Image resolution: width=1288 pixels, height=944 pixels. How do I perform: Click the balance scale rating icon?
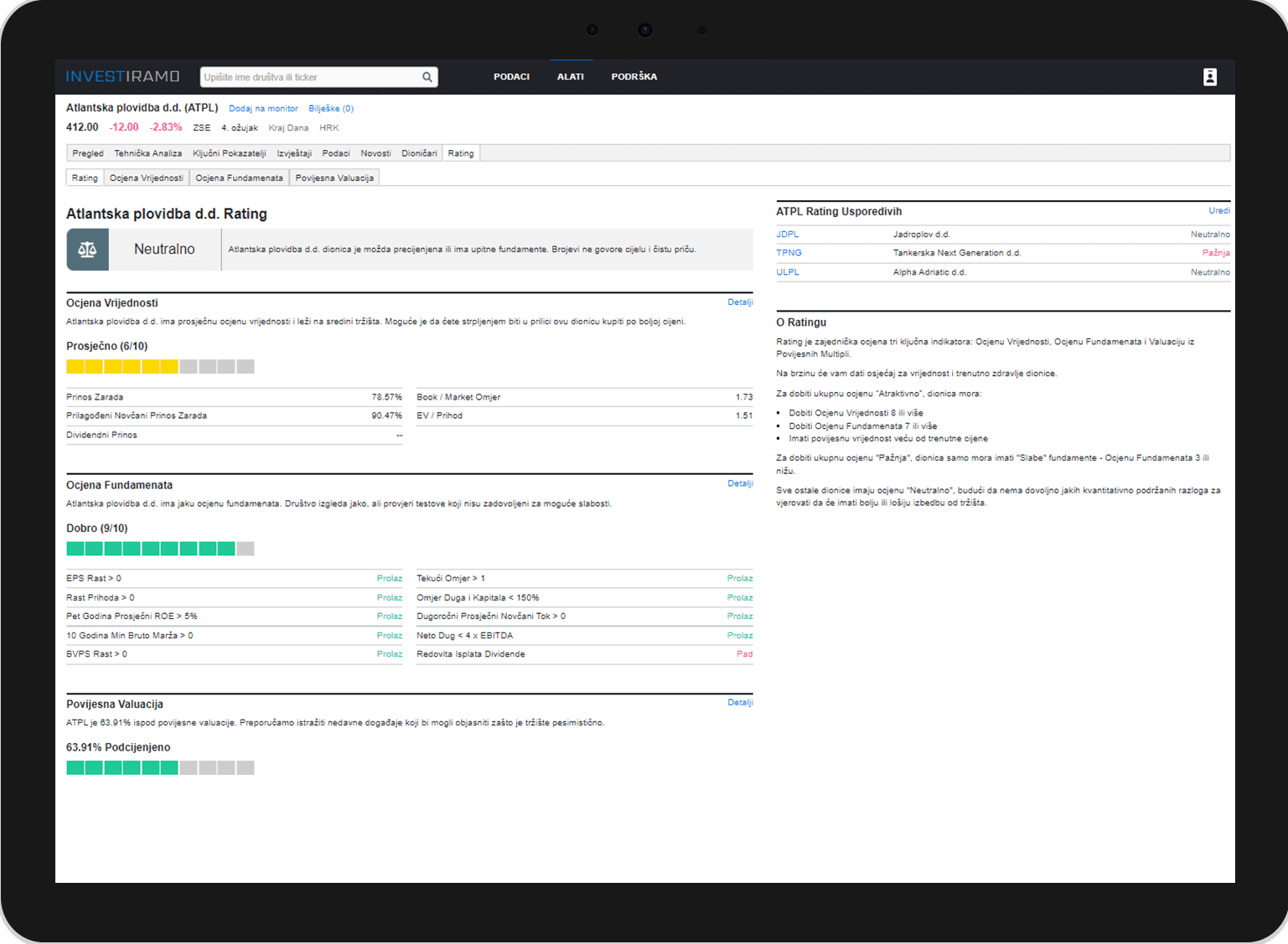pyautogui.click(x=87, y=250)
